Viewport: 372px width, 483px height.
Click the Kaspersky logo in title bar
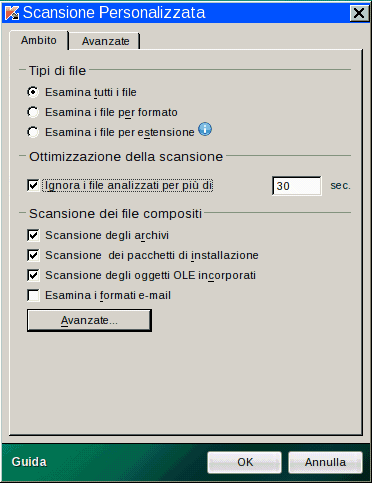12,13
